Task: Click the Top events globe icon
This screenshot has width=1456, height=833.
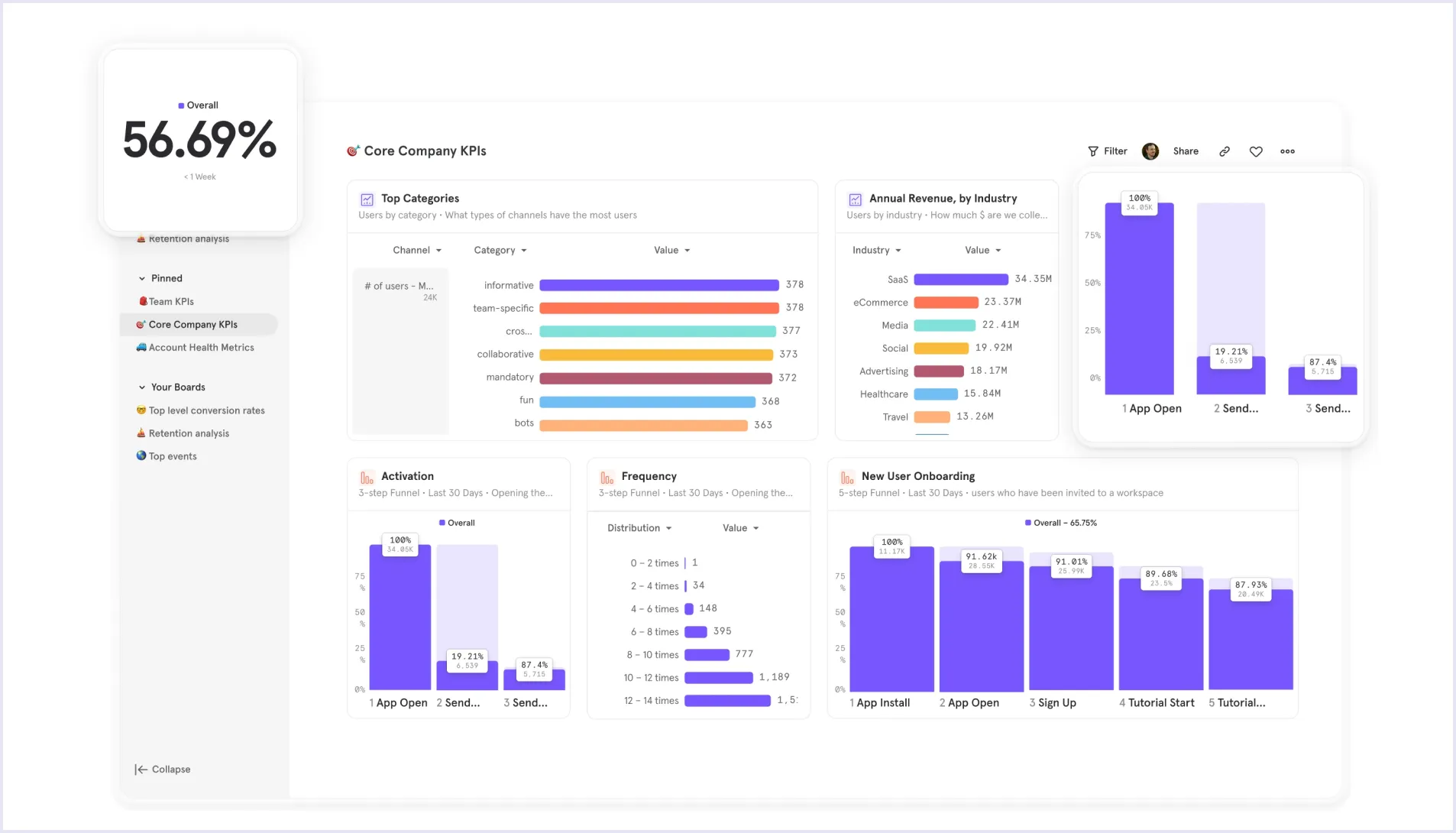Action: pos(141,455)
